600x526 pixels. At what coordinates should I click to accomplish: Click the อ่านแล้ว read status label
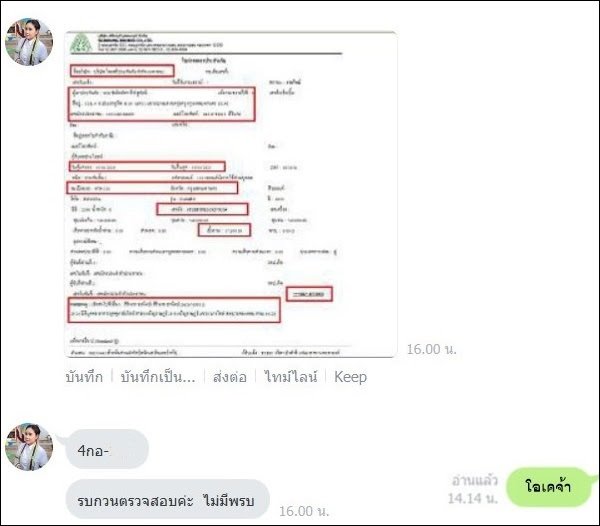click(474, 480)
